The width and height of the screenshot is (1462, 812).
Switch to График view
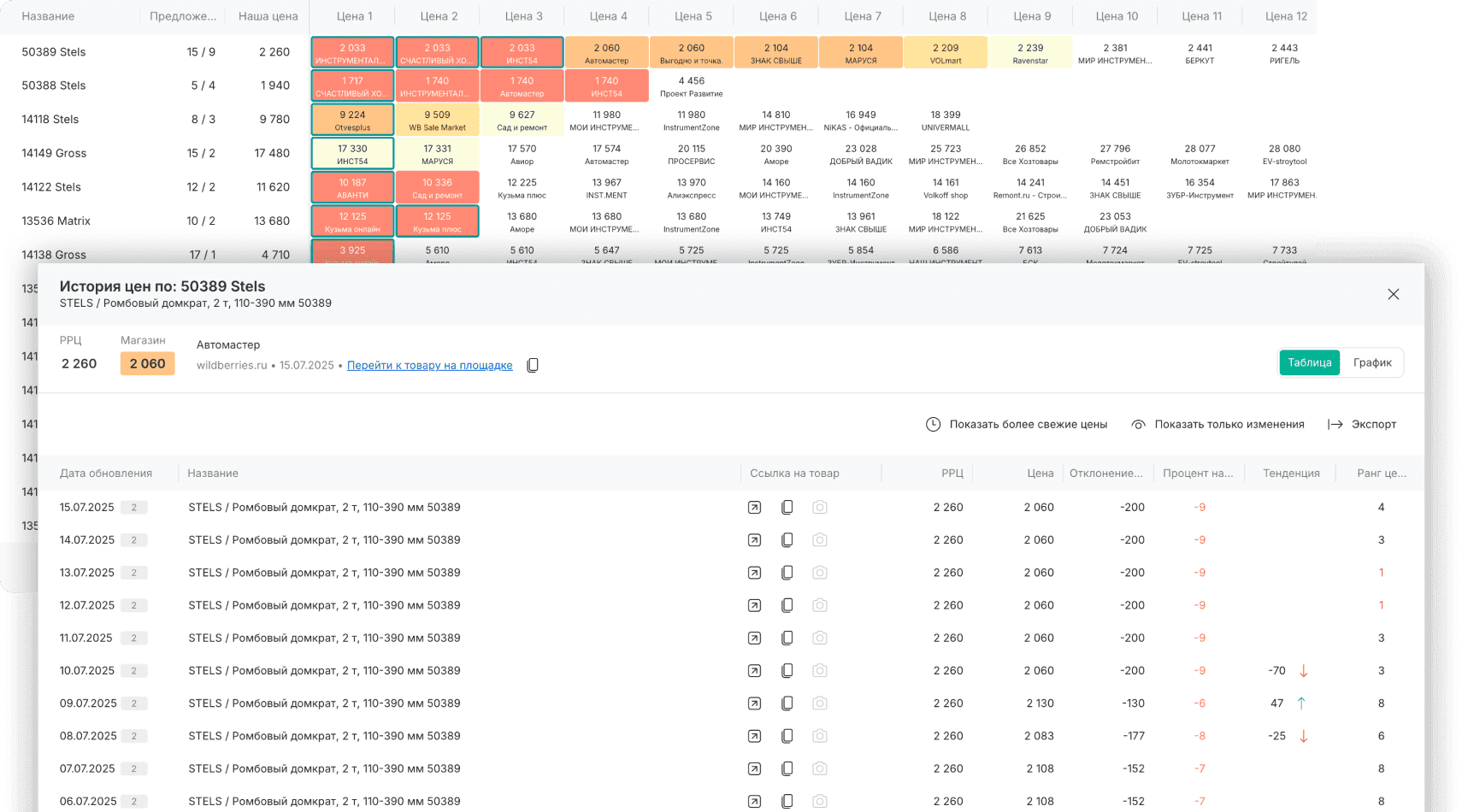(x=1371, y=362)
